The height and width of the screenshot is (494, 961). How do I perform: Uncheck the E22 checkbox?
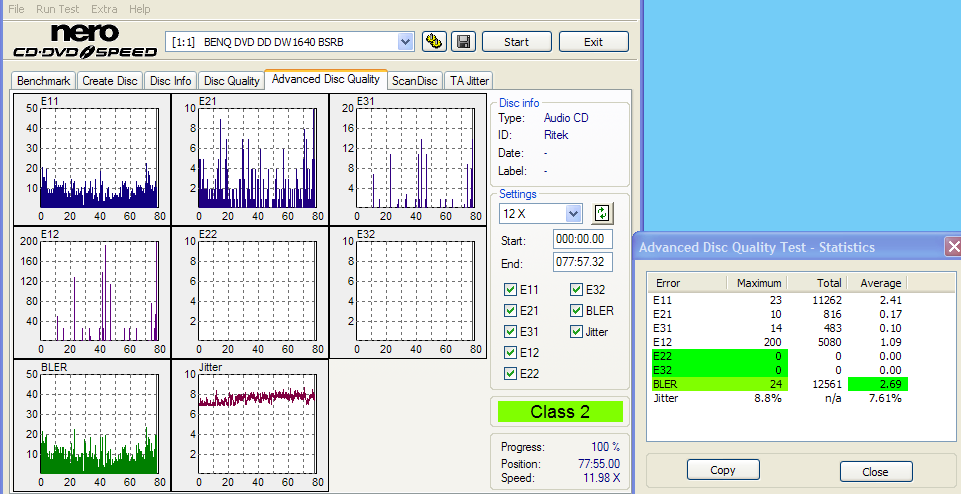coord(510,373)
